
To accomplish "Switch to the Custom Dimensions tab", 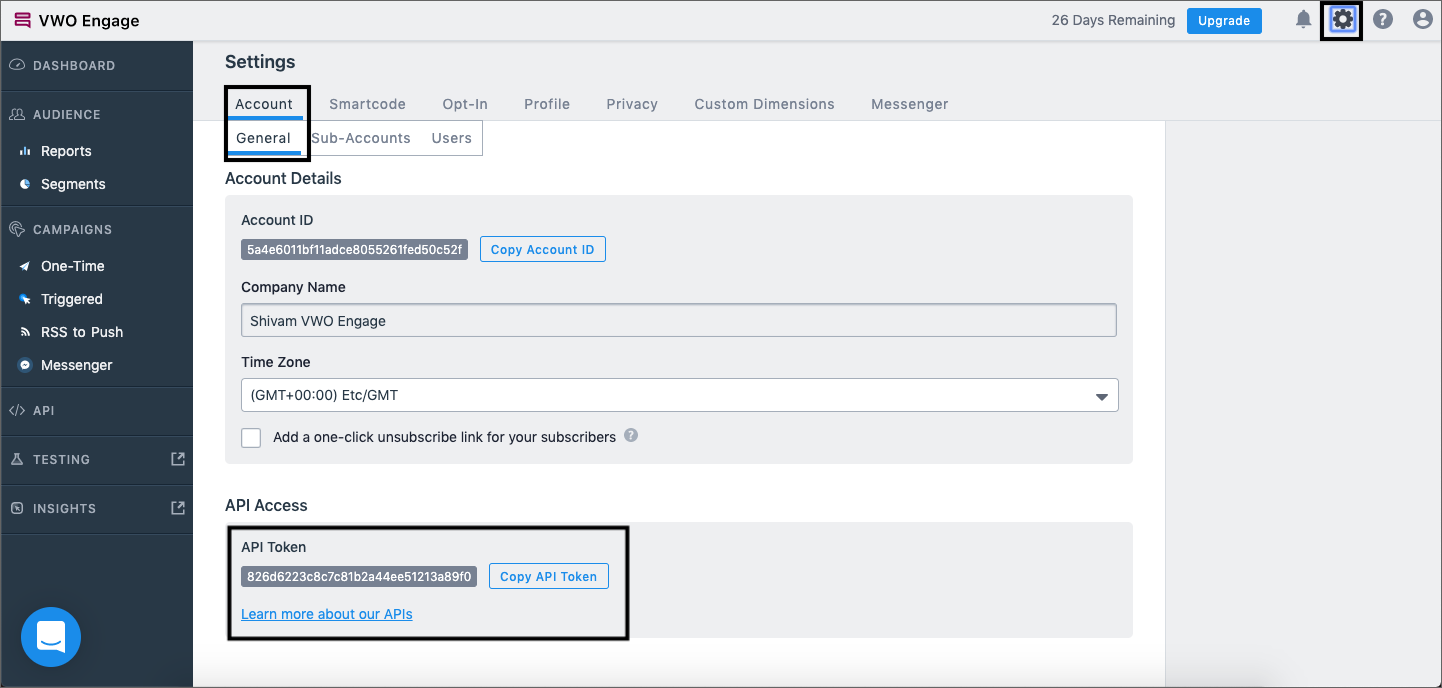I will [x=764, y=104].
